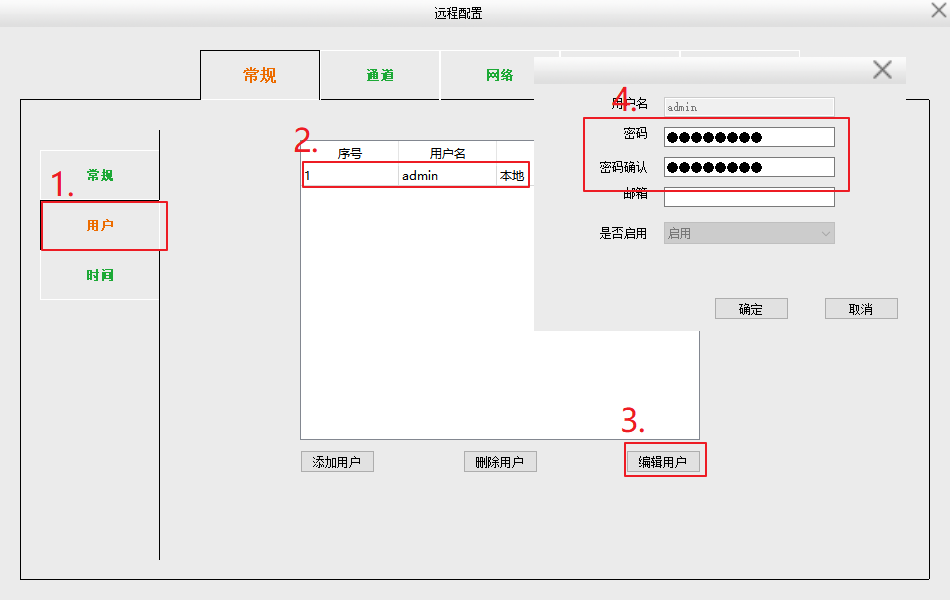Click the 用户名 column header
Screen dimensions: 950x600
coord(447,153)
